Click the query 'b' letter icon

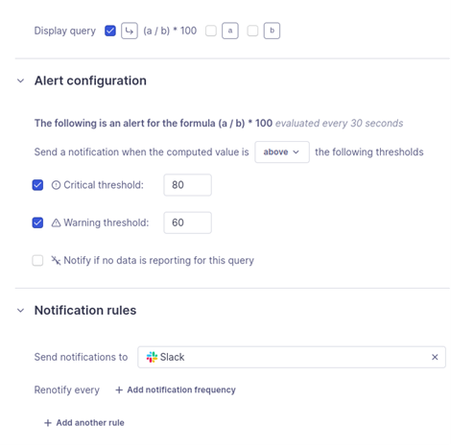point(272,31)
